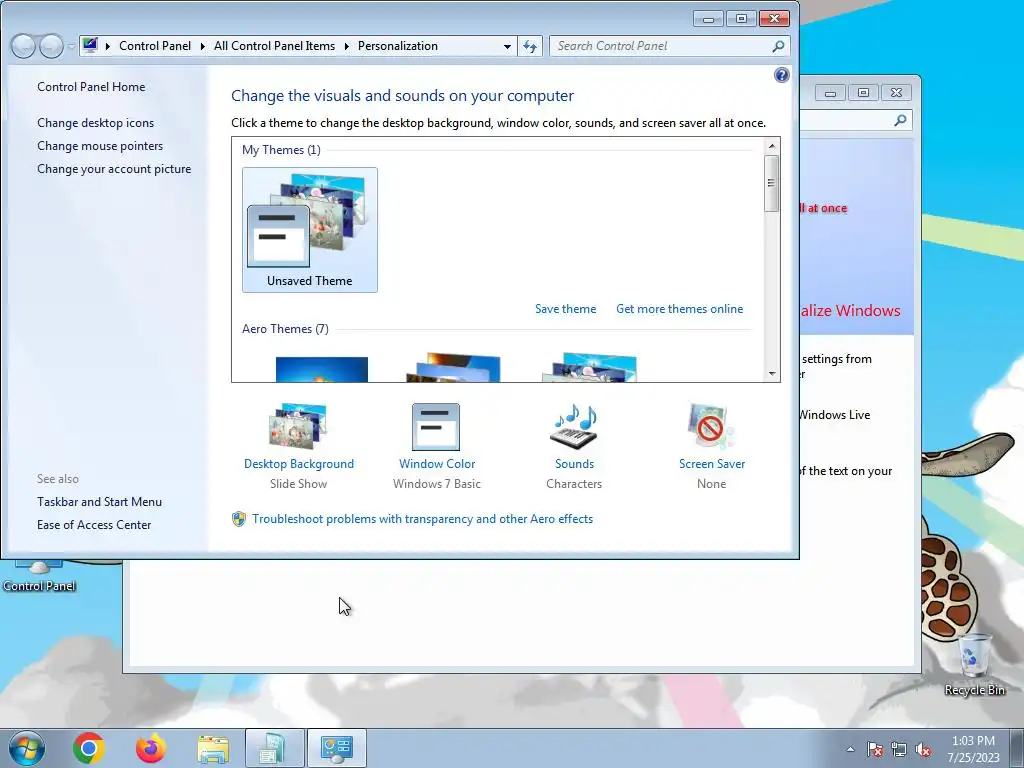Open the Recycle Bin desktop icon
Image resolution: width=1024 pixels, height=768 pixels.
pyautogui.click(x=974, y=664)
